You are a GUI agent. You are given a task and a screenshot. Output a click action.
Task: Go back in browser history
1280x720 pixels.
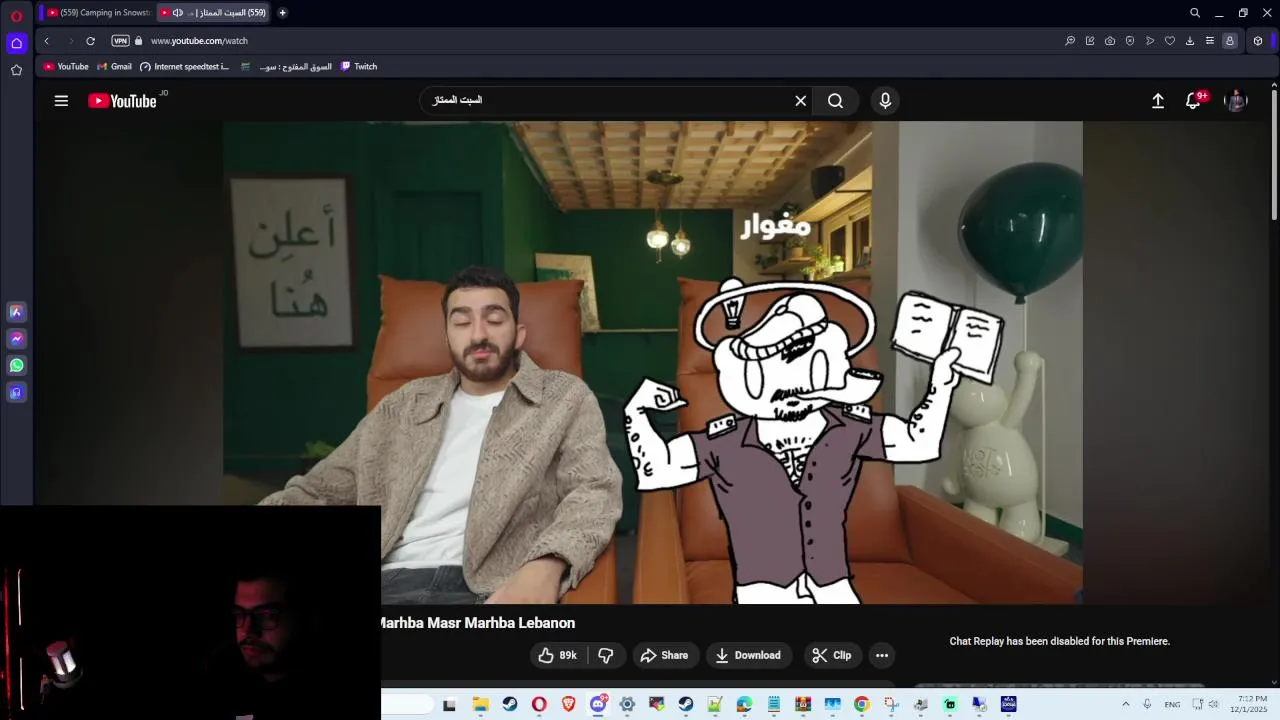point(46,41)
